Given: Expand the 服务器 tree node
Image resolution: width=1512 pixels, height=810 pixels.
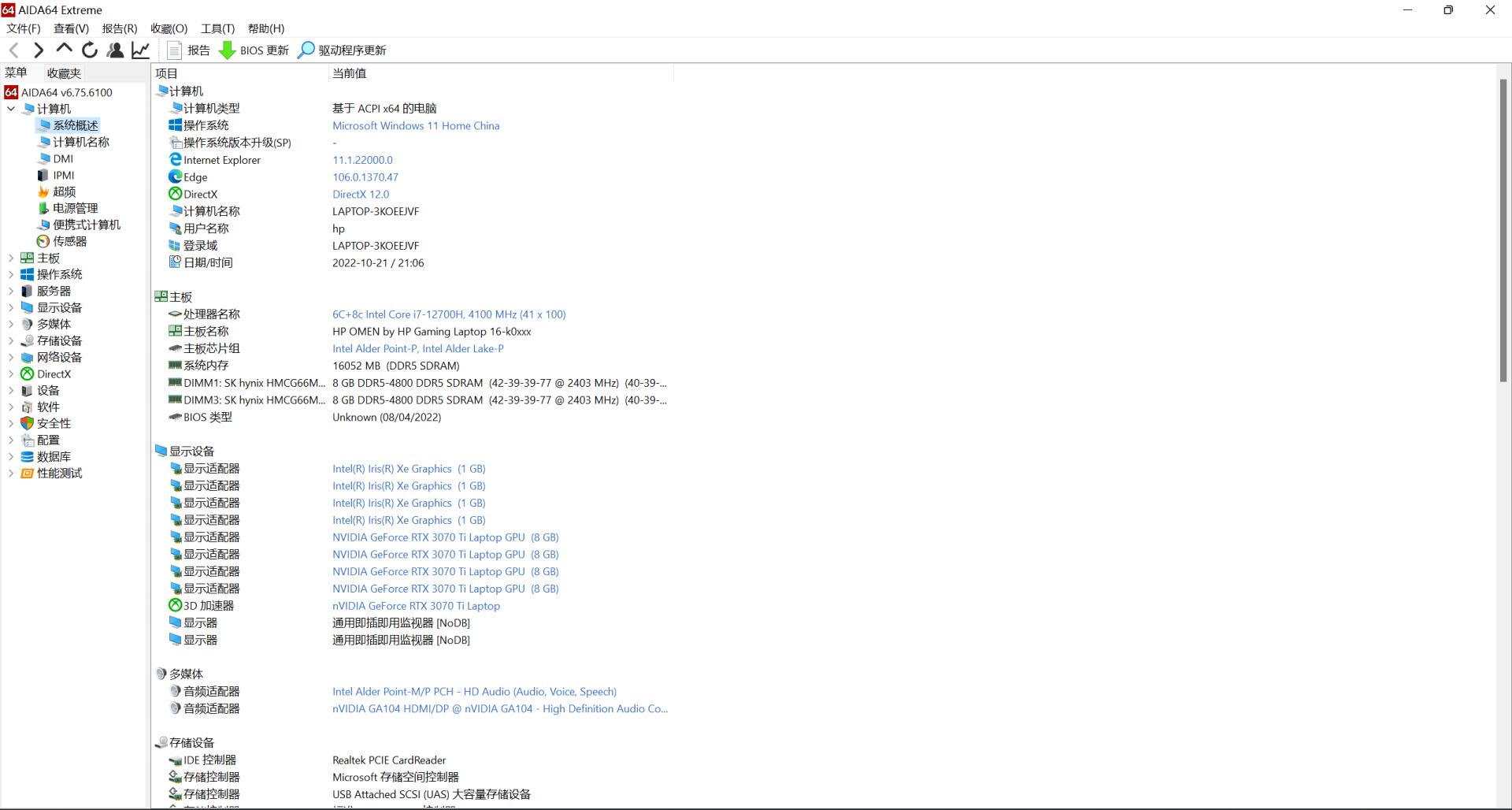Looking at the screenshot, I should 11,291.
